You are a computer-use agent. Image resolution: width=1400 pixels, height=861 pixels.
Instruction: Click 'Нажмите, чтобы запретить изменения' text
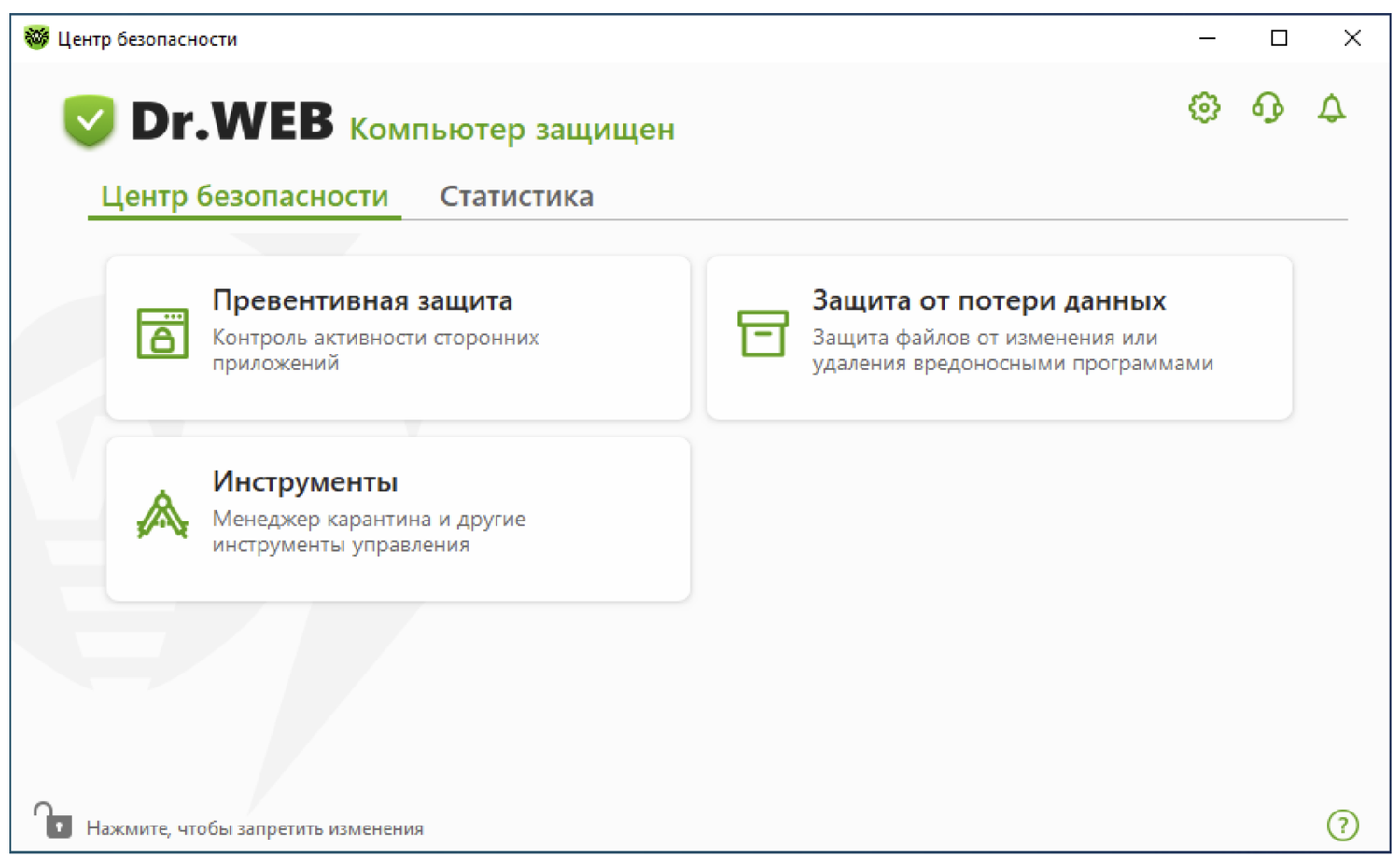pyautogui.click(x=255, y=828)
